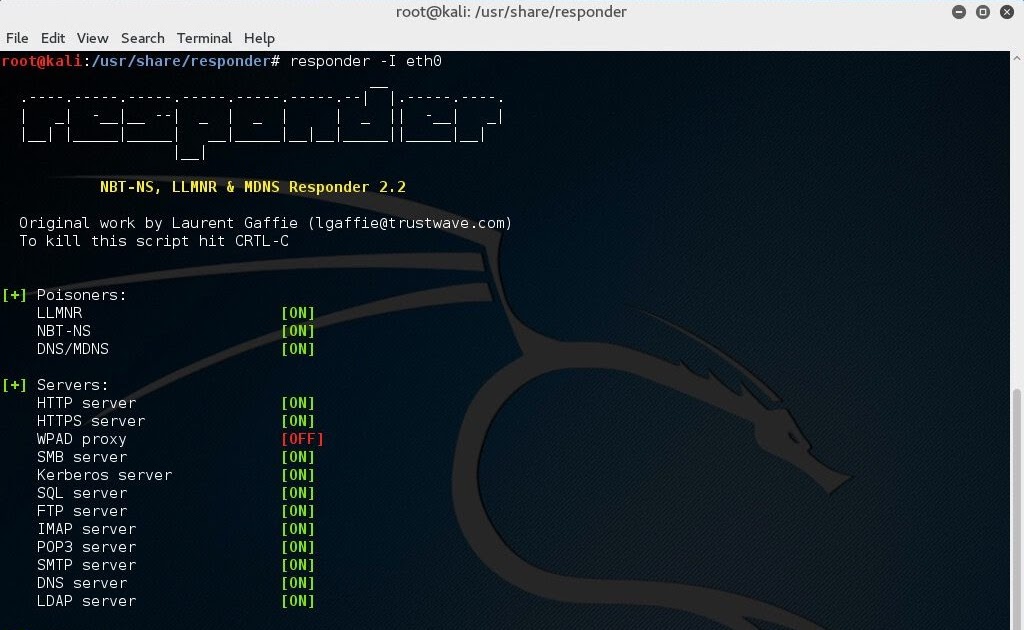Screen dimensions: 1024x630
Task: Click the [ON] status for IMAP server
Action: (298, 529)
